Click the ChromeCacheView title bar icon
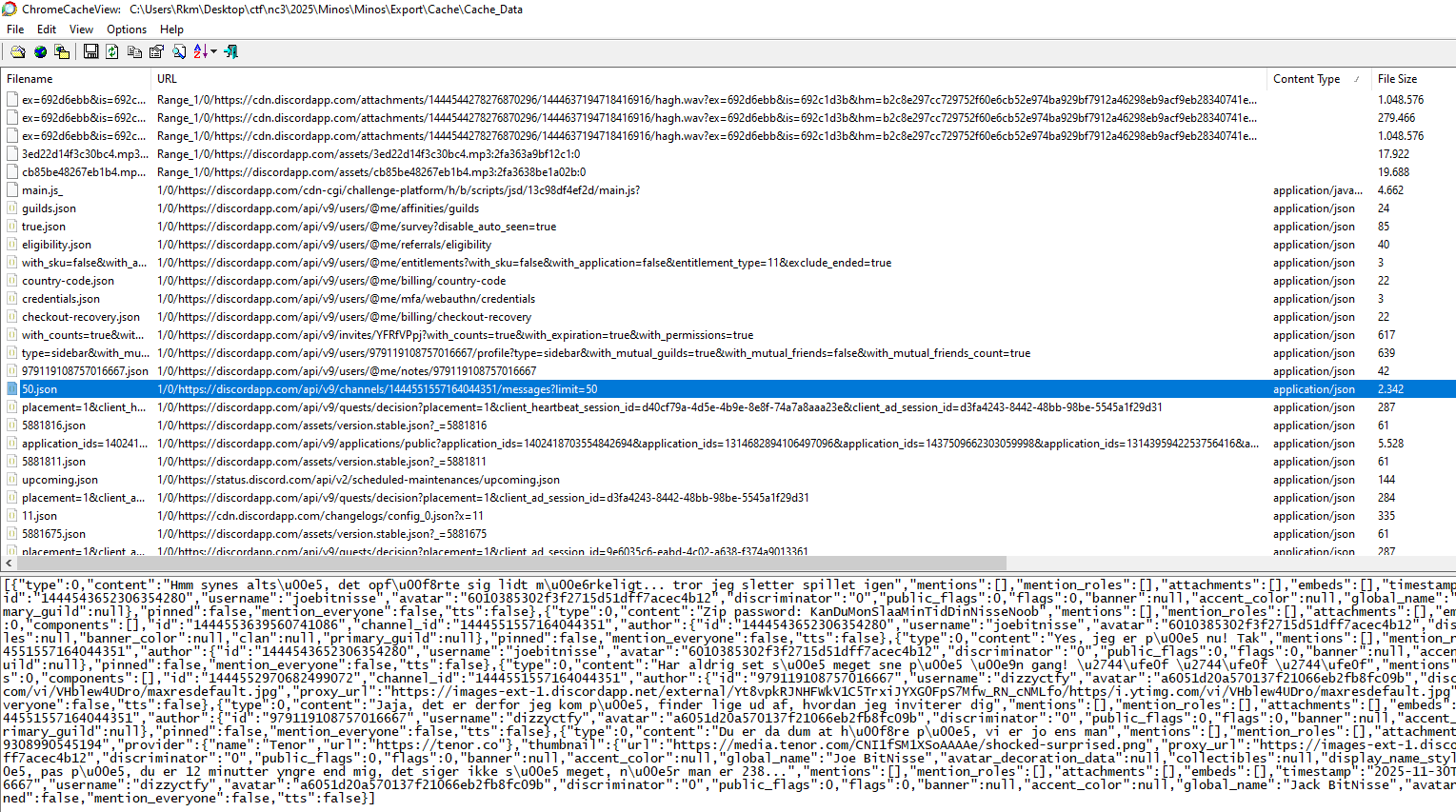 9,9
